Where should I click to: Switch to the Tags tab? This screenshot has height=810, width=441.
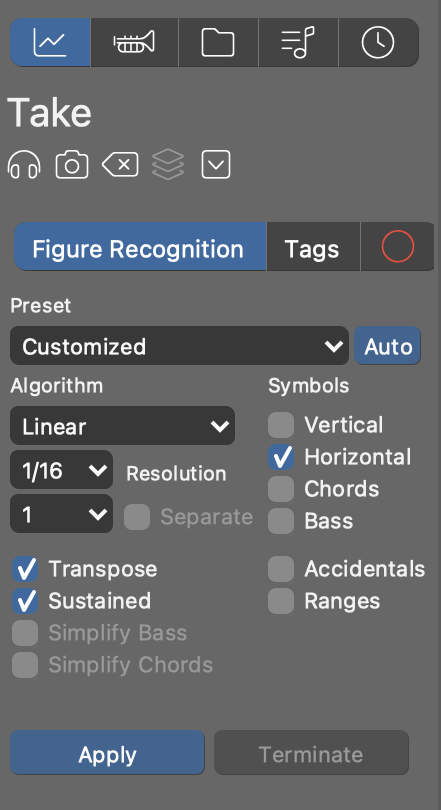(312, 247)
